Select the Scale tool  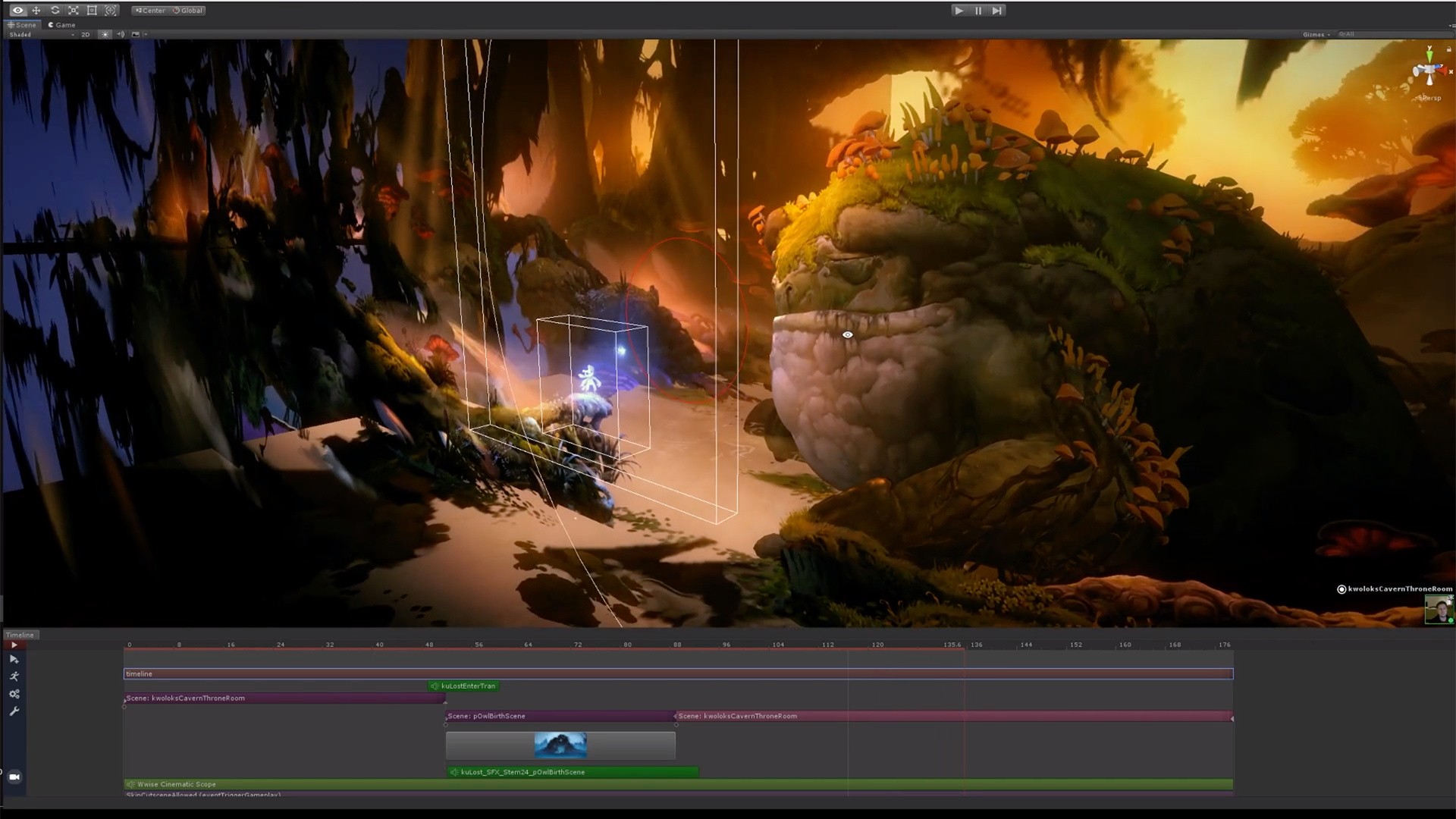[74, 11]
